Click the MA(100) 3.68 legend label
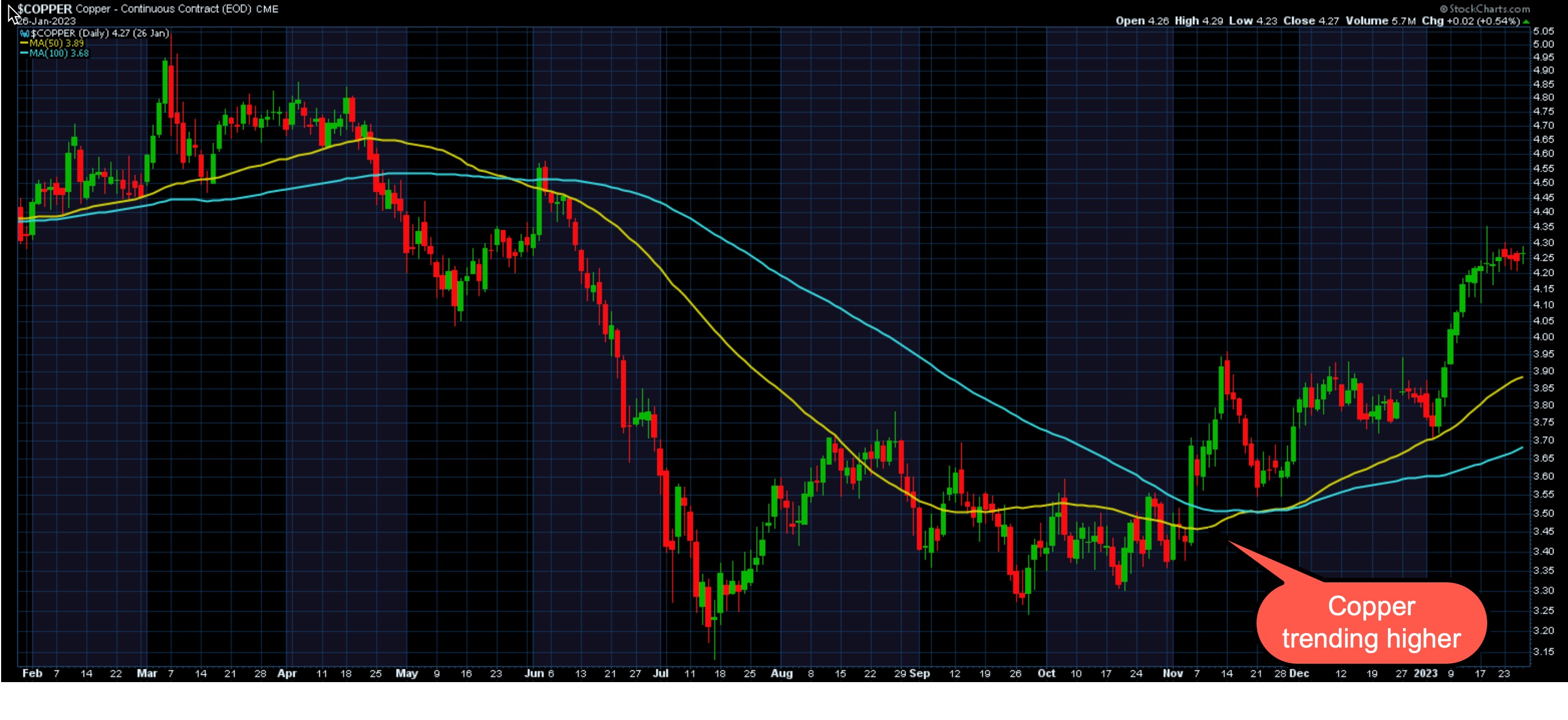The image size is (1568, 720). coord(59,53)
